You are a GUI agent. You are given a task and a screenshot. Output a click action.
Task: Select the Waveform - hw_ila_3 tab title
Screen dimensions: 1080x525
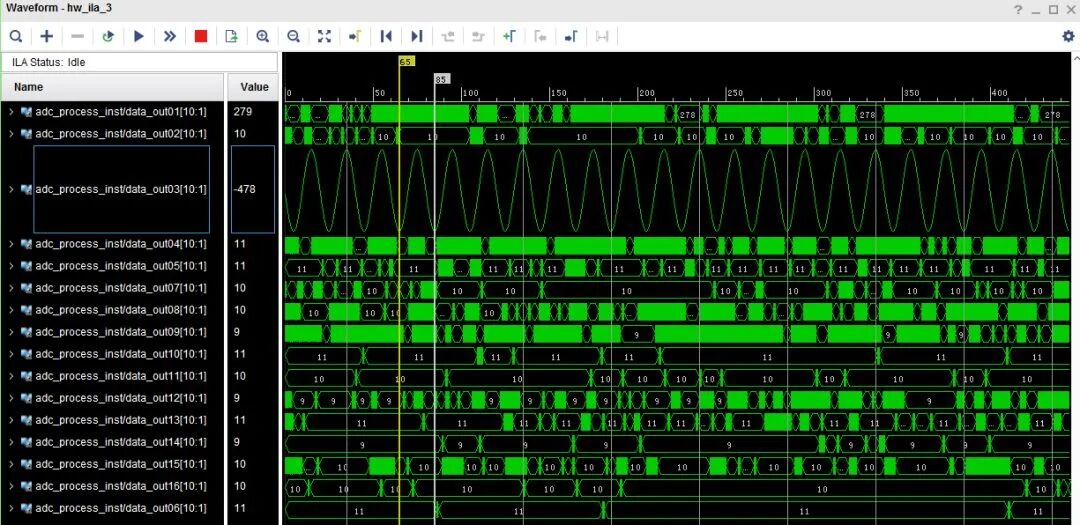59,8
